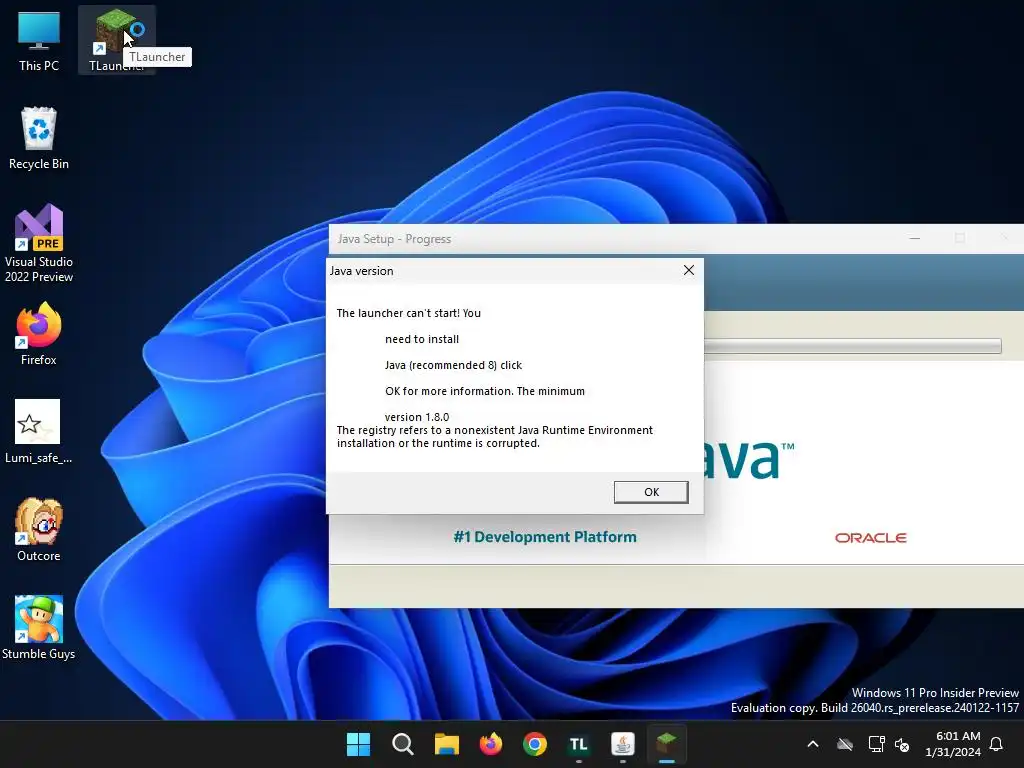Click the Java Setup progress bar
The width and height of the screenshot is (1024, 768).
tap(853, 346)
